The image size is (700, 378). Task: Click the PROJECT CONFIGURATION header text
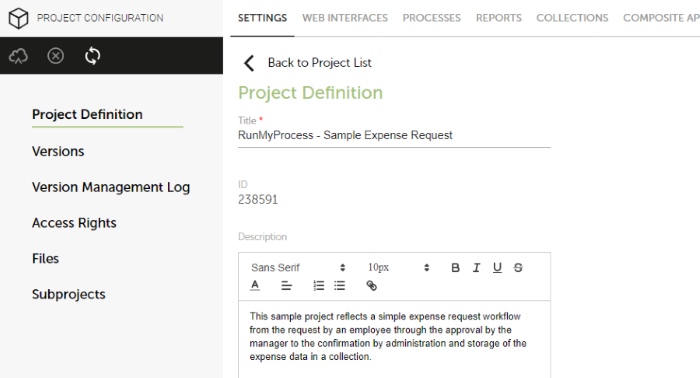click(100, 18)
